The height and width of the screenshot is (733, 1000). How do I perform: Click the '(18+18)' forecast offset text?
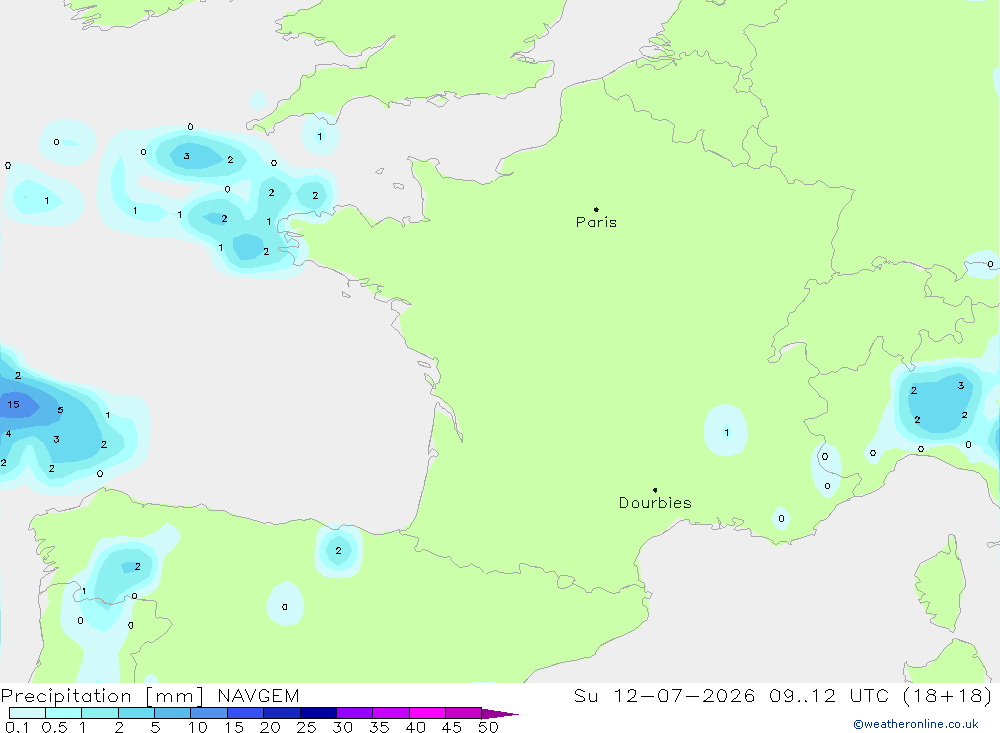pyautogui.click(x=948, y=695)
